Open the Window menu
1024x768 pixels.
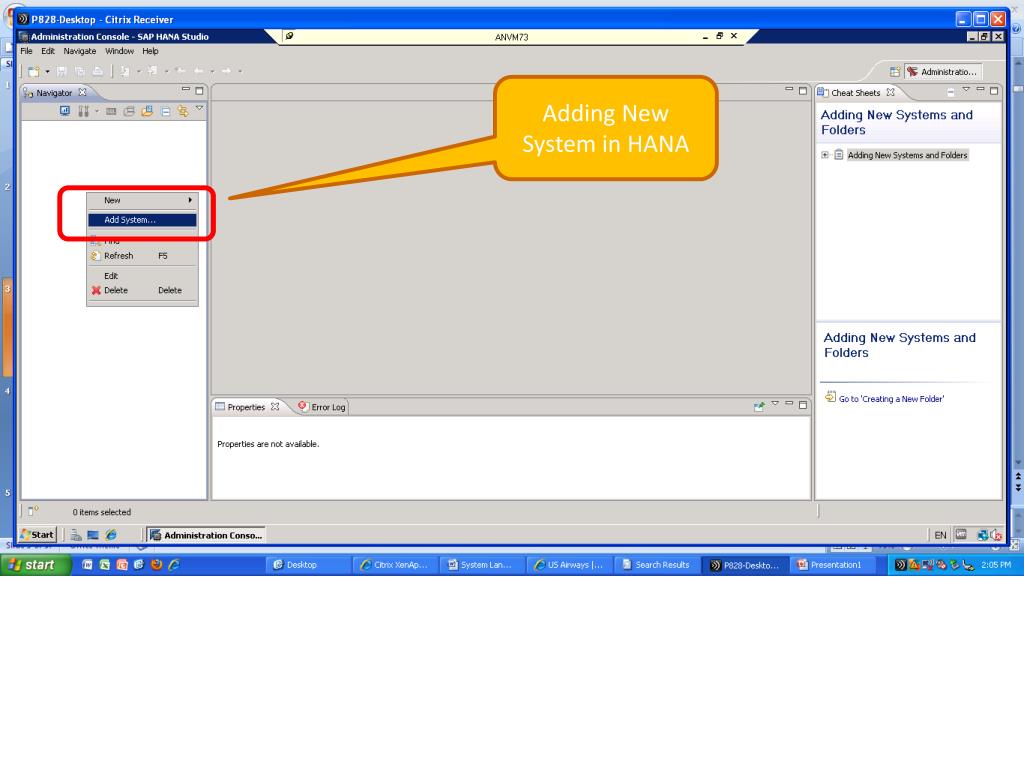(120, 51)
